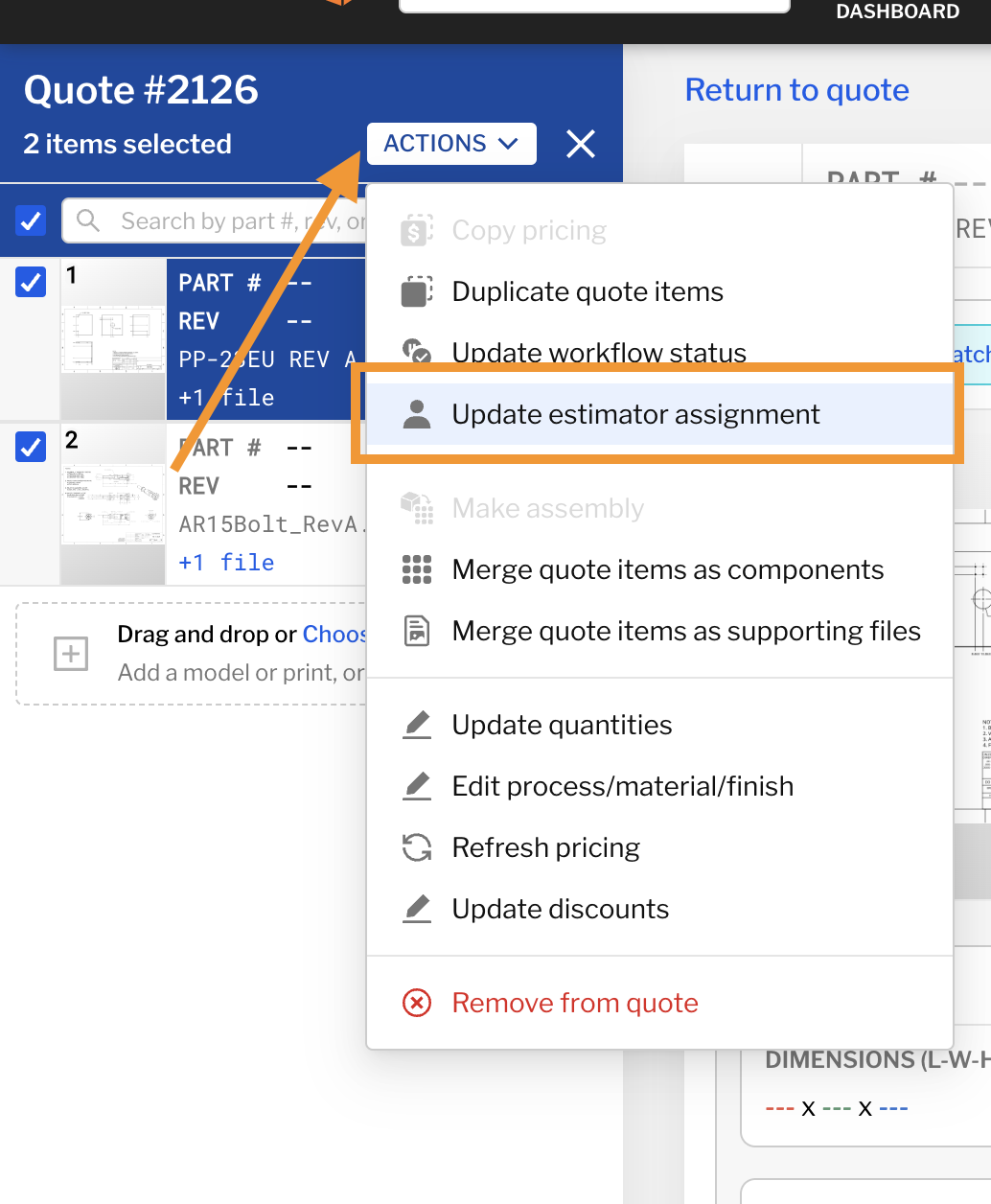Click the AR15Bolt_RevA file name

coord(272,524)
